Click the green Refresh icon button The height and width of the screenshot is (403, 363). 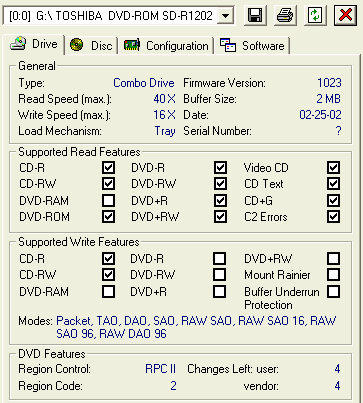point(315,15)
